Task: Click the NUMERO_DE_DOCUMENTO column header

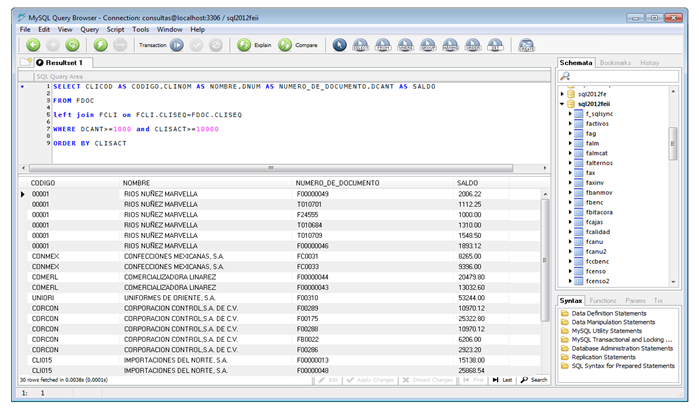Action: [x=337, y=183]
